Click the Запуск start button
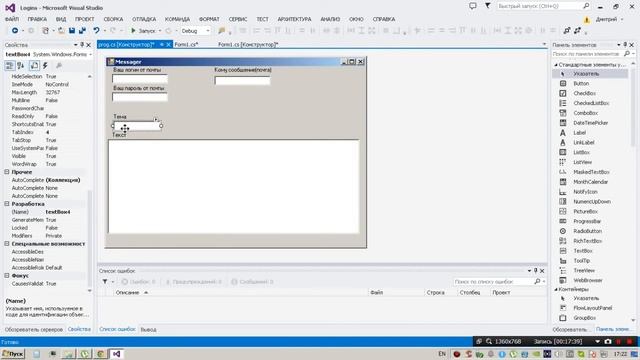This screenshot has height=360, width=640. [143, 31]
